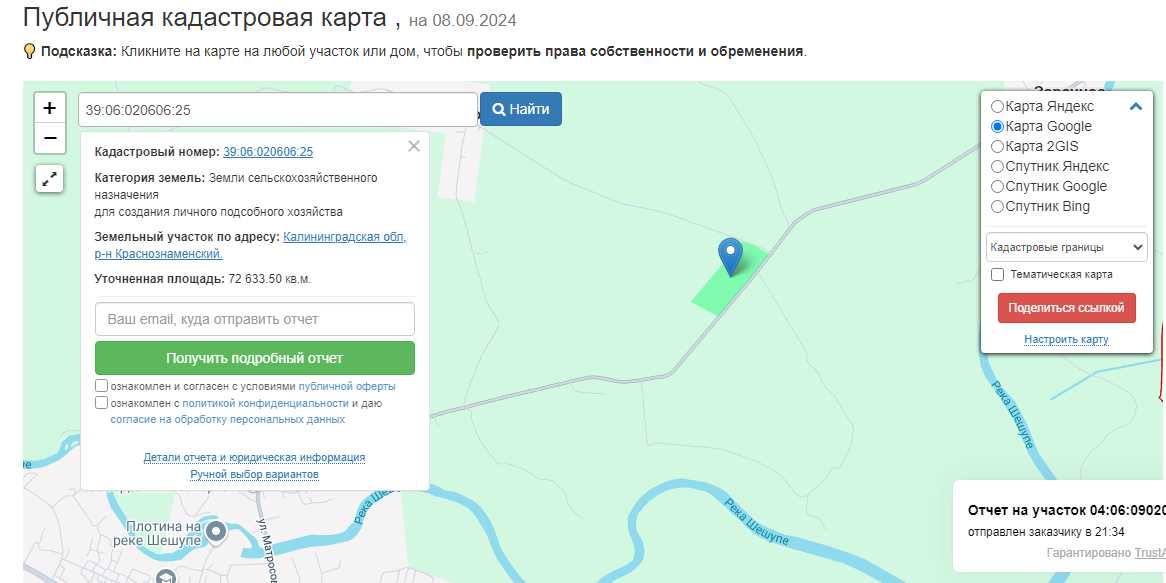This screenshot has height=583, width=1166.
Task: Focus the email input for report
Action: (x=254, y=319)
